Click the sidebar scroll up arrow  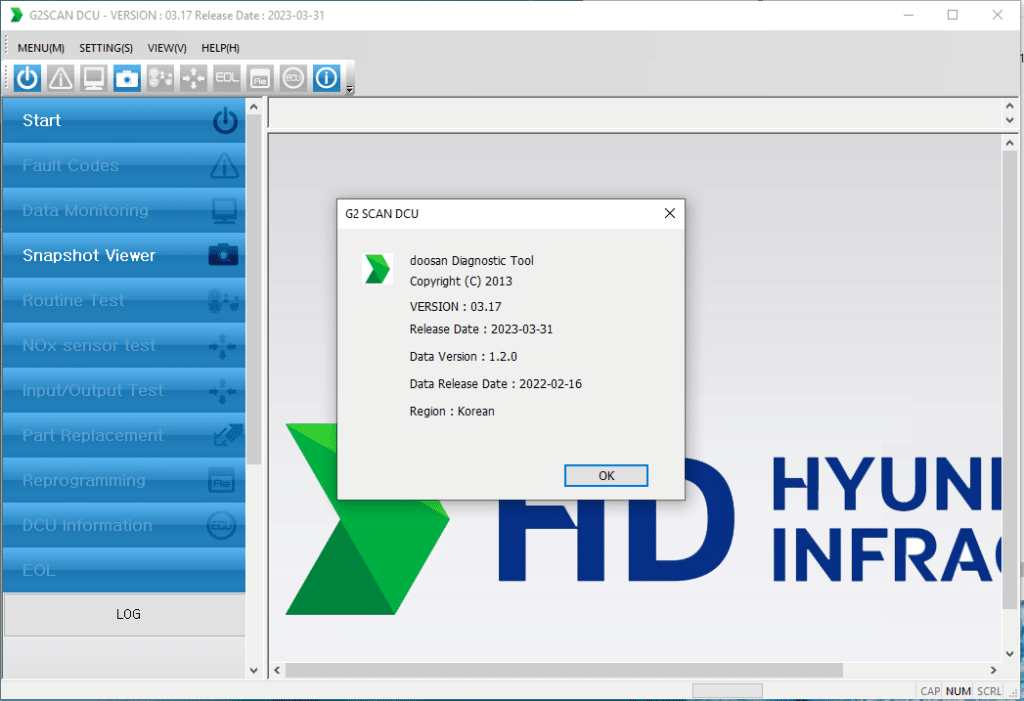point(254,106)
